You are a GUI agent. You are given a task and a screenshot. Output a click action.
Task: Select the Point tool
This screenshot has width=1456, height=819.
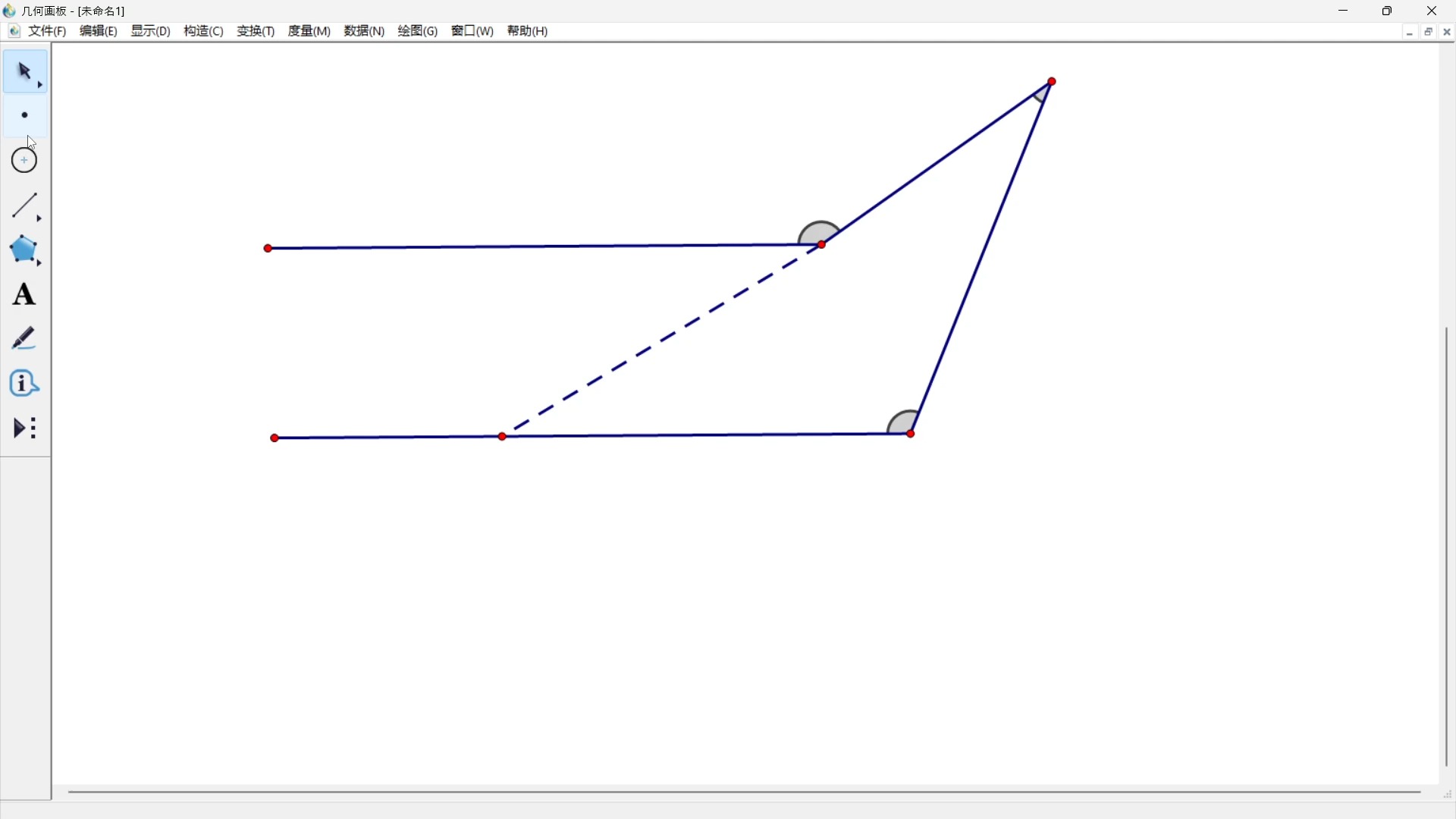pos(24,116)
